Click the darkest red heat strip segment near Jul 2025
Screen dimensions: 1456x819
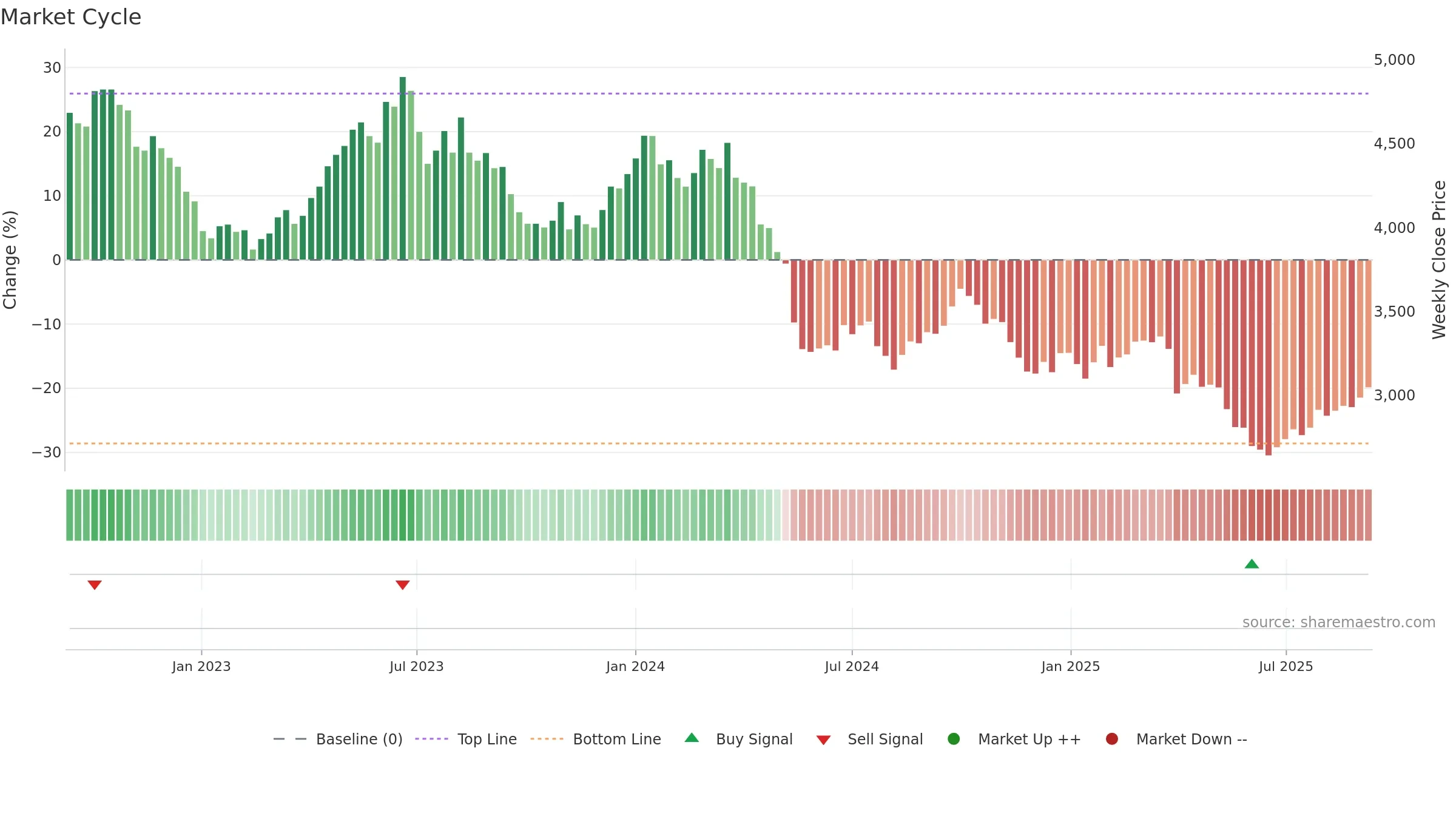[1269, 515]
